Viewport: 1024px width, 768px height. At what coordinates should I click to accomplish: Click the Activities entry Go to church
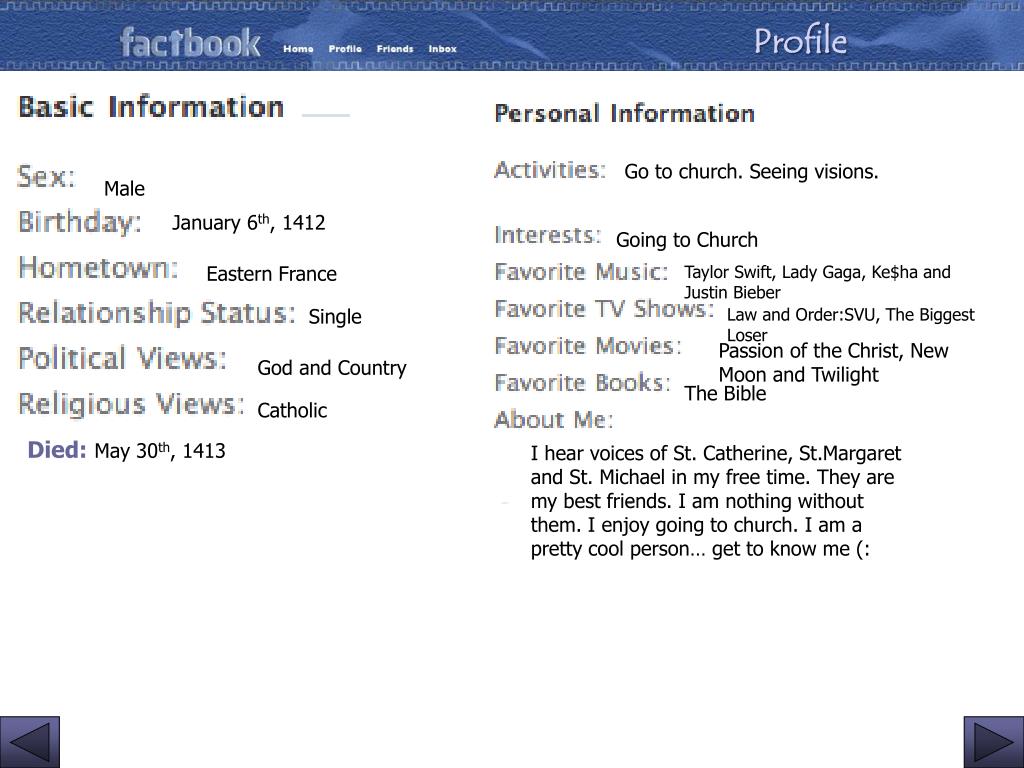click(683, 172)
